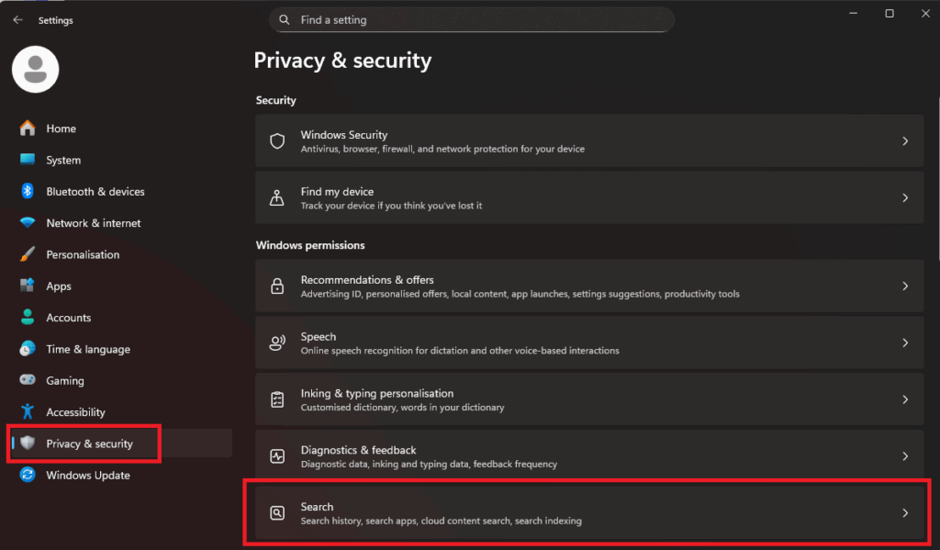The width and height of the screenshot is (940, 550).
Task: Open Speech settings via chevron
Action: pos(905,342)
